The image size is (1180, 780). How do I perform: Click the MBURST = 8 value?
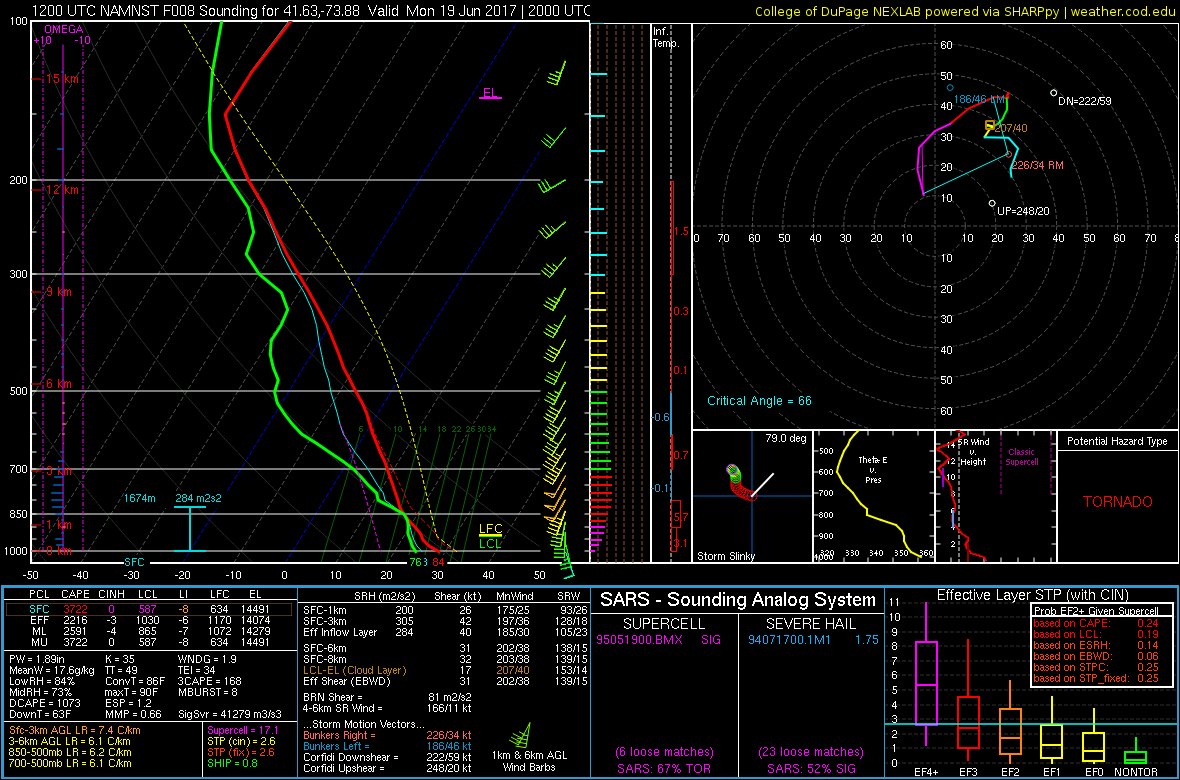pos(207,691)
